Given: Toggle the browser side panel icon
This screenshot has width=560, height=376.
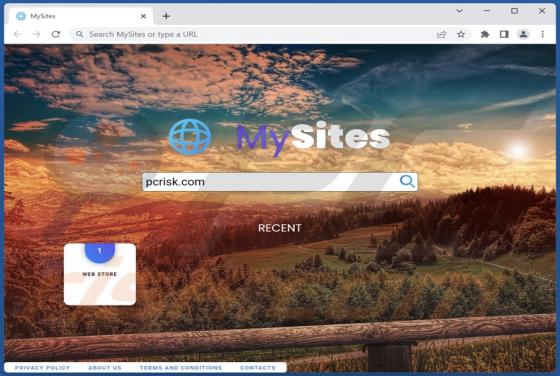Looking at the screenshot, I should [504, 34].
